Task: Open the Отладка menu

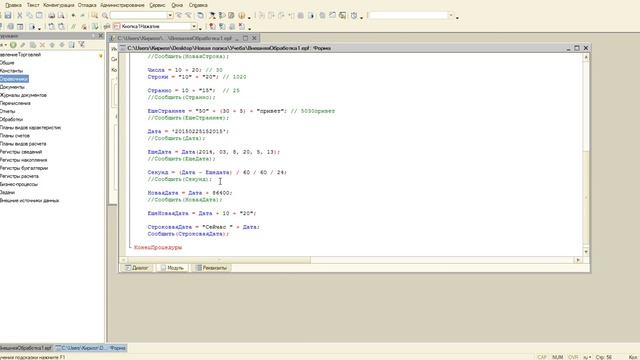Action: [87, 5]
